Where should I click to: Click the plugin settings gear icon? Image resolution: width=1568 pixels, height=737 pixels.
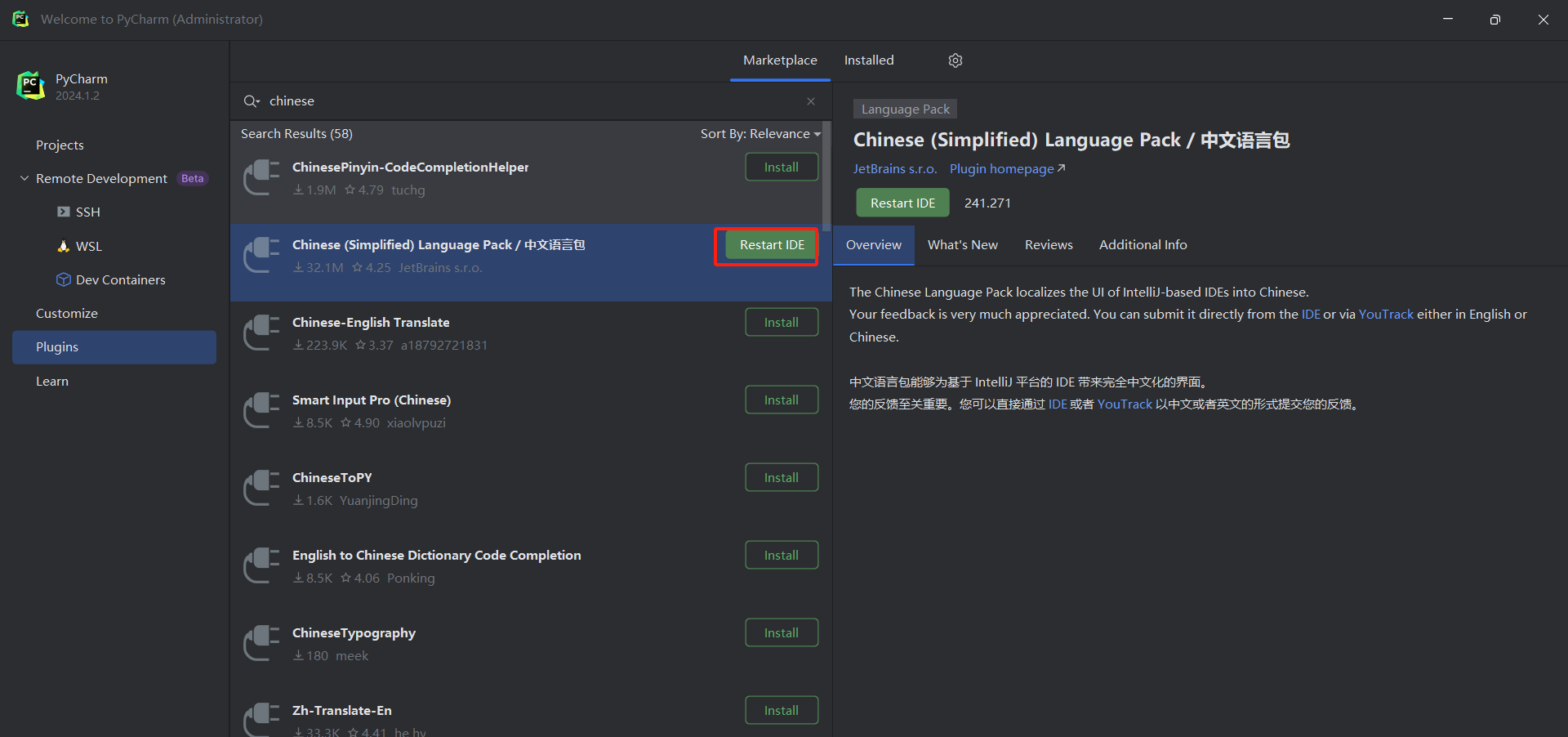tap(955, 60)
